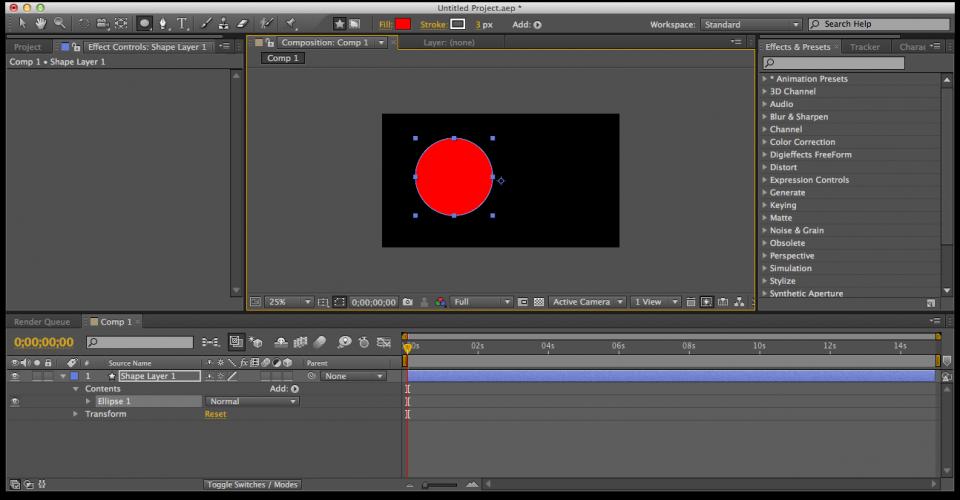Take a snapshot with camera icon

(x=408, y=302)
